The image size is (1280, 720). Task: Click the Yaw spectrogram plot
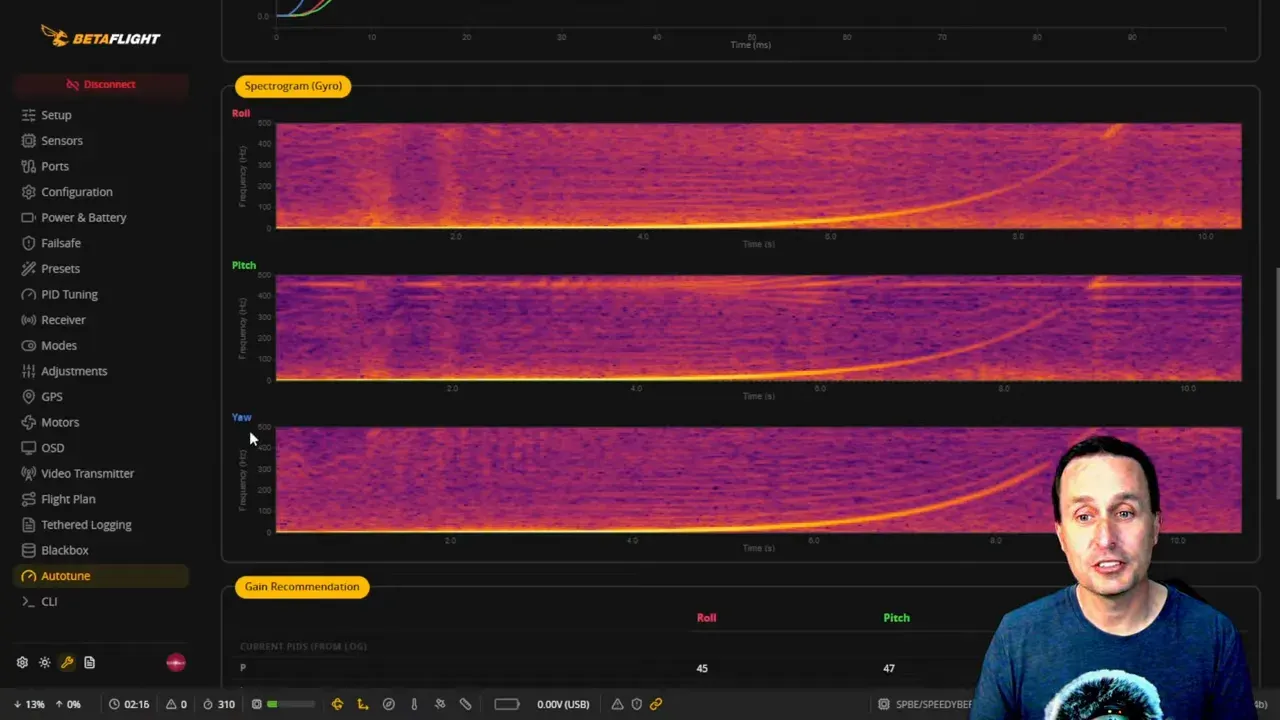click(x=758, y=480)
